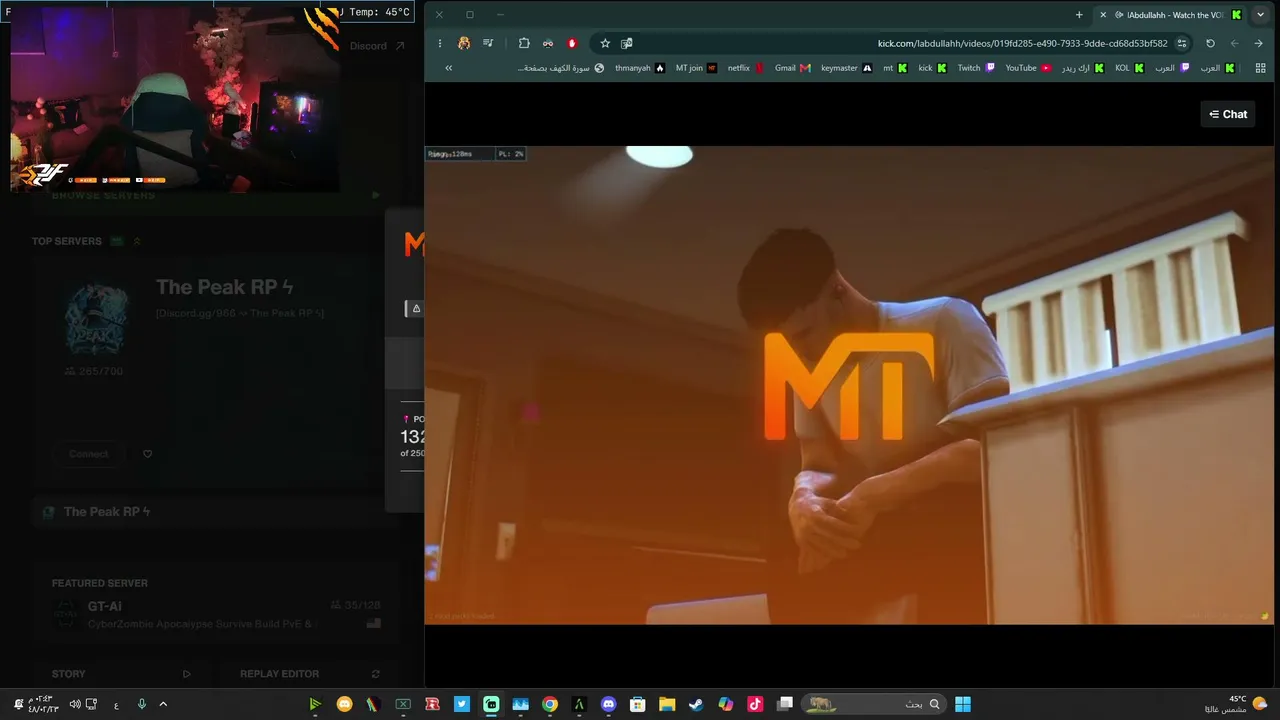Open the Twitter bird taskbar app
Viewport: 1280px width, 720px height.
(462, 704)
